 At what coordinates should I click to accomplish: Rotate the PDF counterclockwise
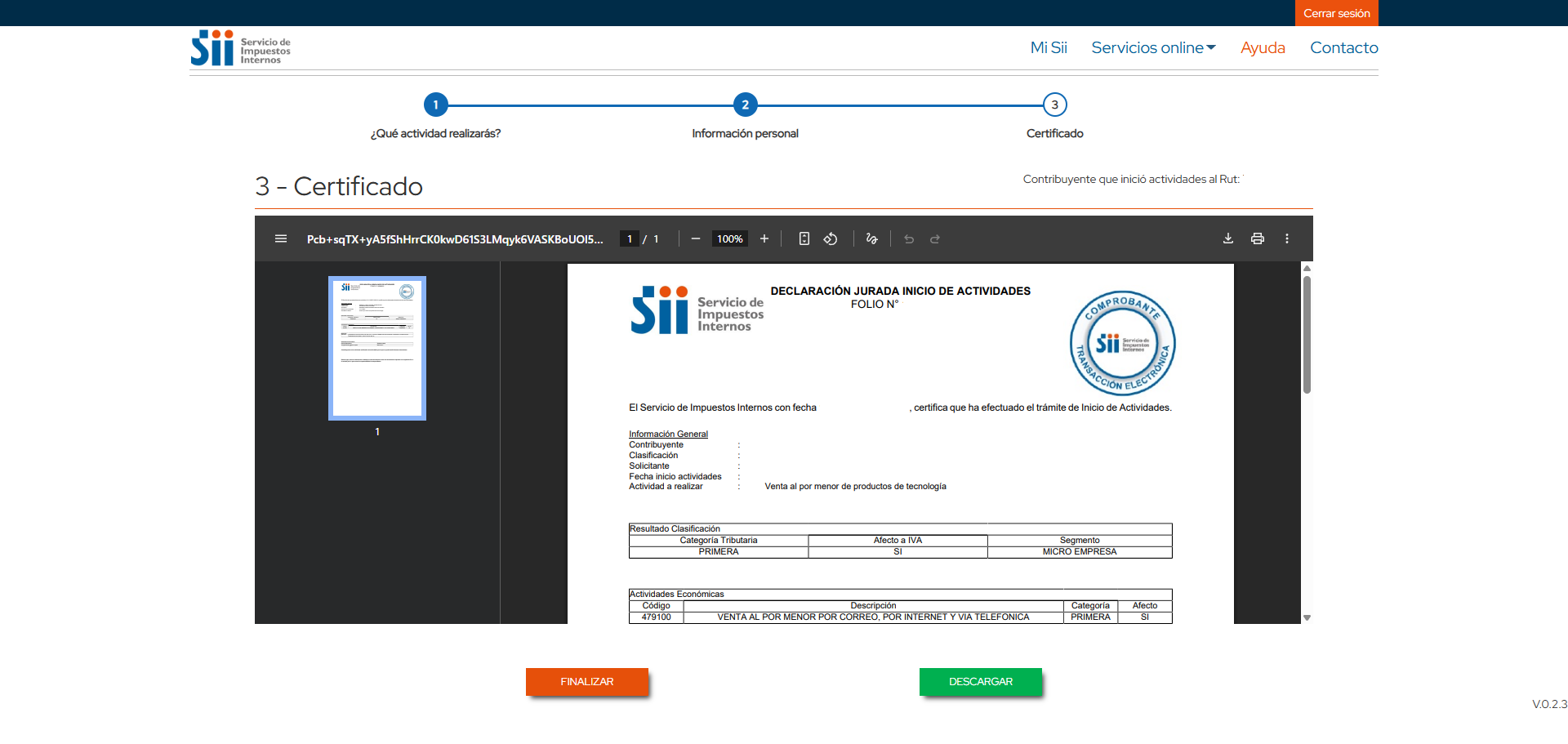tap(831, 238)
